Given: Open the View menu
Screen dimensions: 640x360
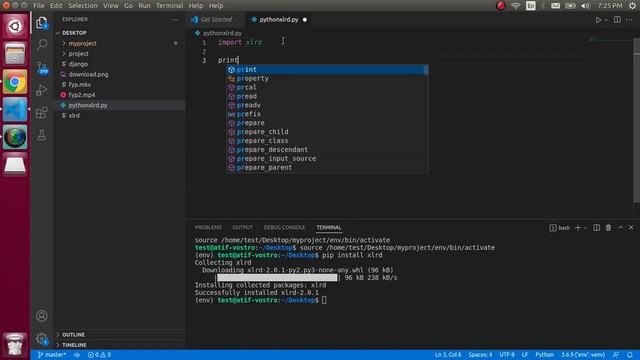Looking at the screenshot, I should click(x=111, y=6).
